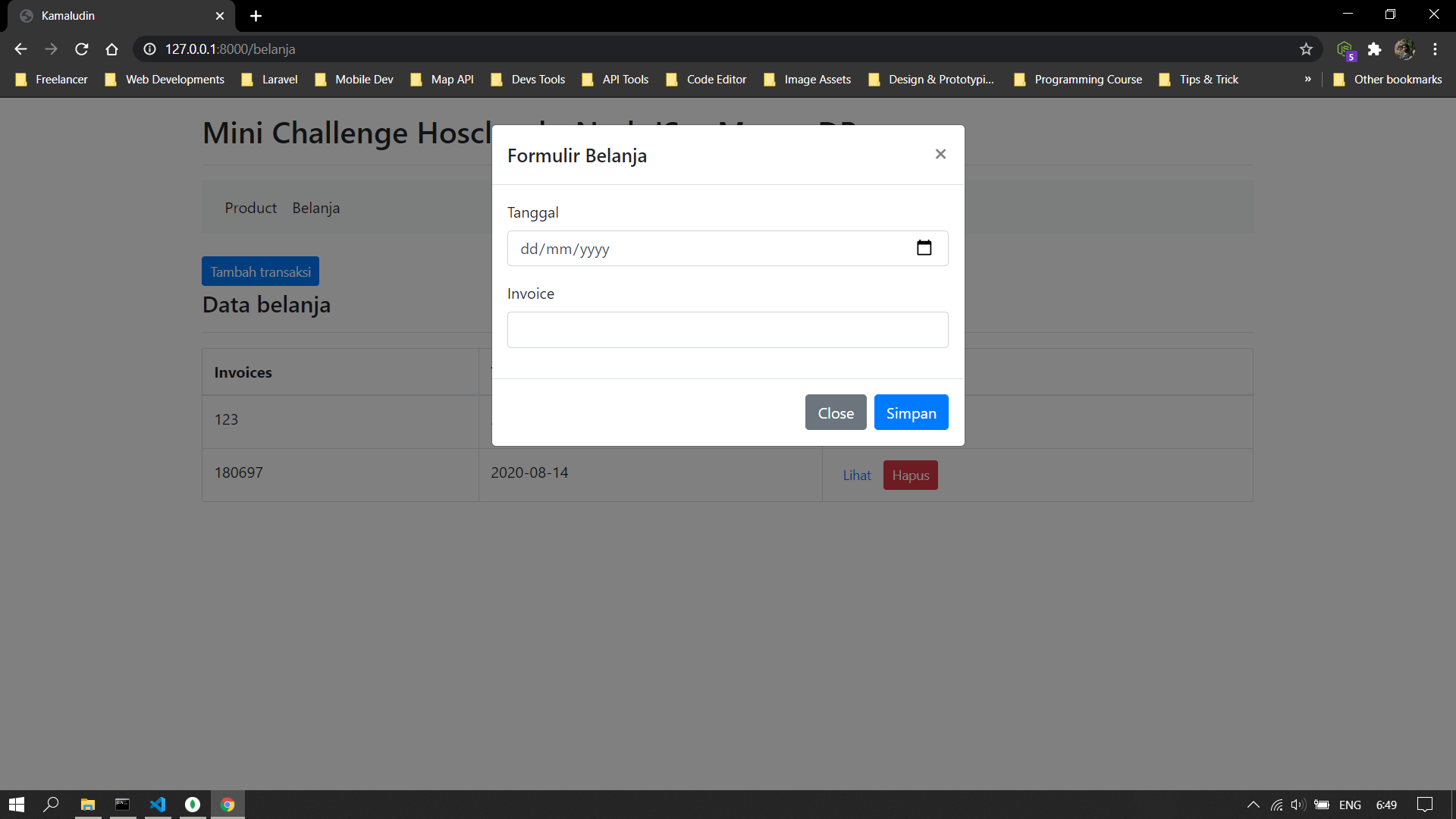Screen dimensions: 1456x819
Task: Expand the hidden bookmarks chevron
Action: coord(1307,79)
